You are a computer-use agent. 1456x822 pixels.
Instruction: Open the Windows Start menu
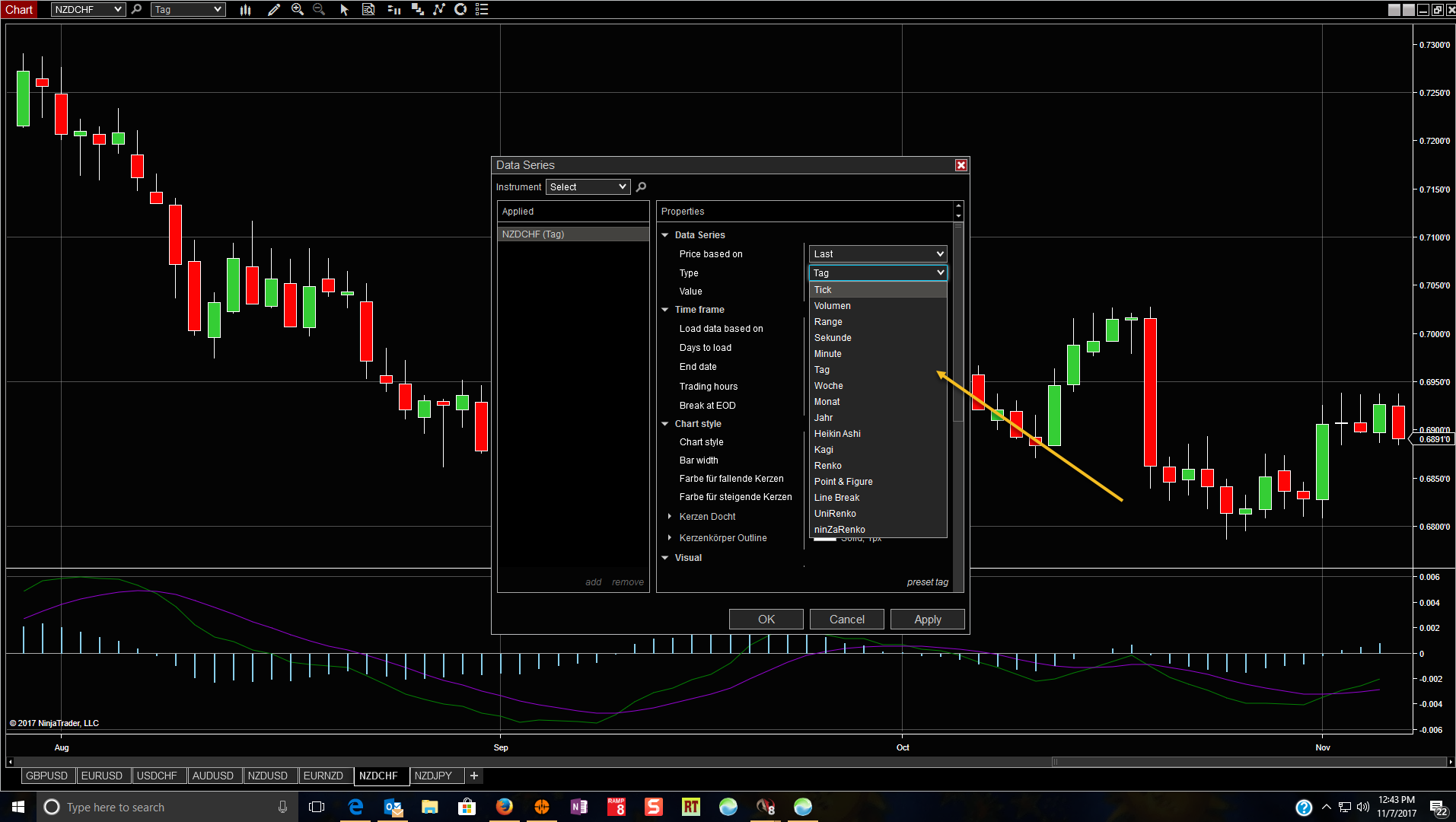pos(18,807)
